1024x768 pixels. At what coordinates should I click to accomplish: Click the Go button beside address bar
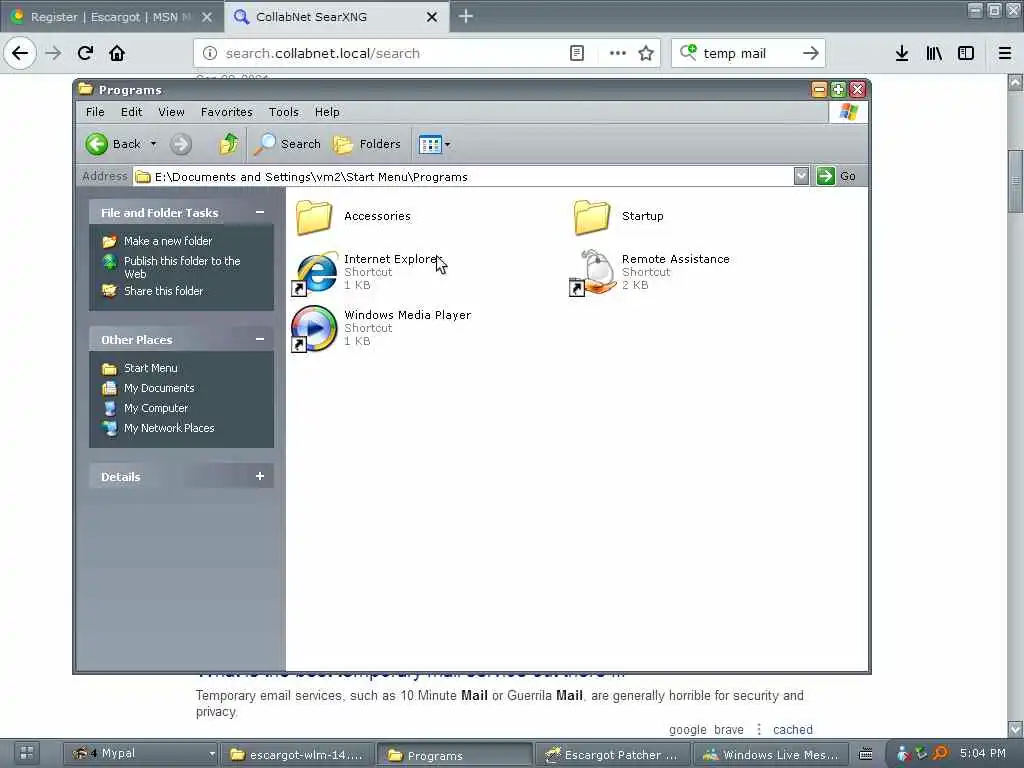[837, 176]
